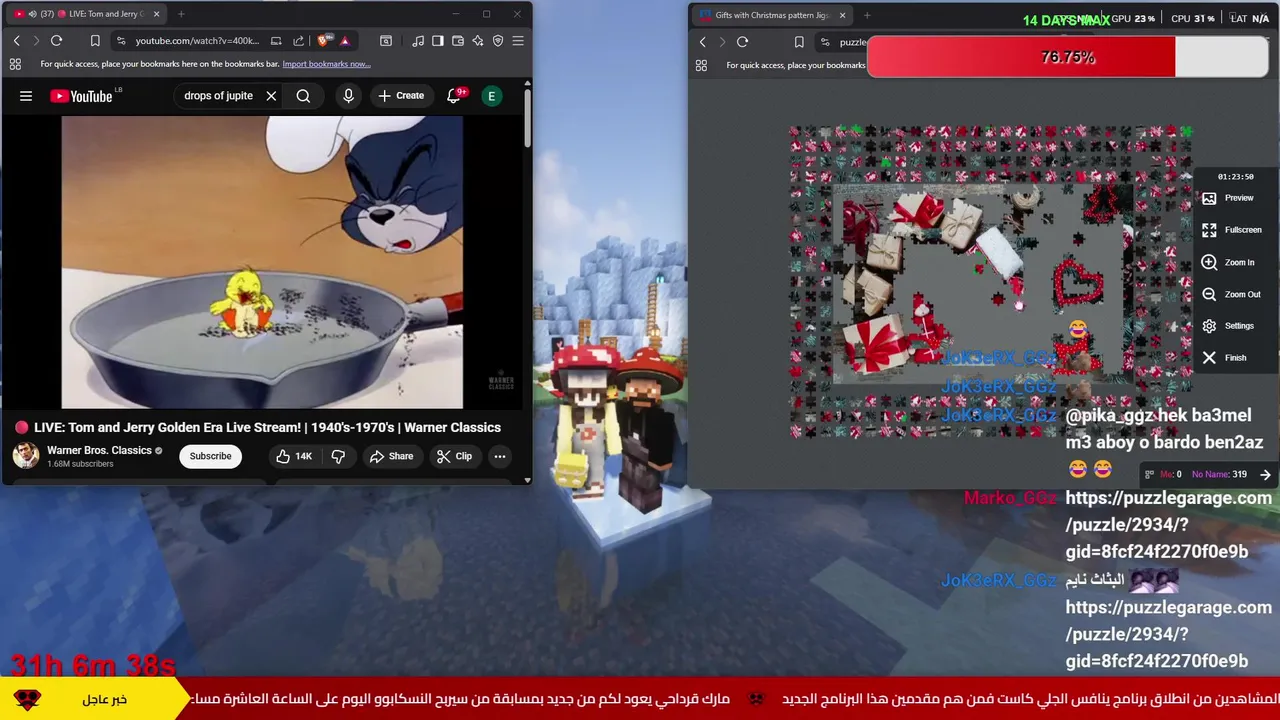Screen dimensions: 1280x720
Task: Open Brave Shields lion icon
Action: tap(323, 41)
